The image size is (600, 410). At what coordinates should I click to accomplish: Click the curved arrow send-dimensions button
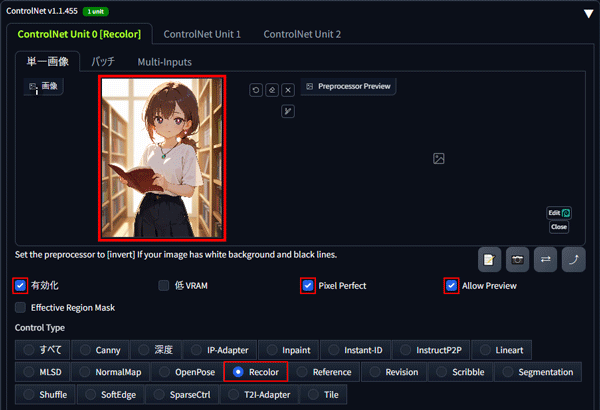click(x=574, y=260)
